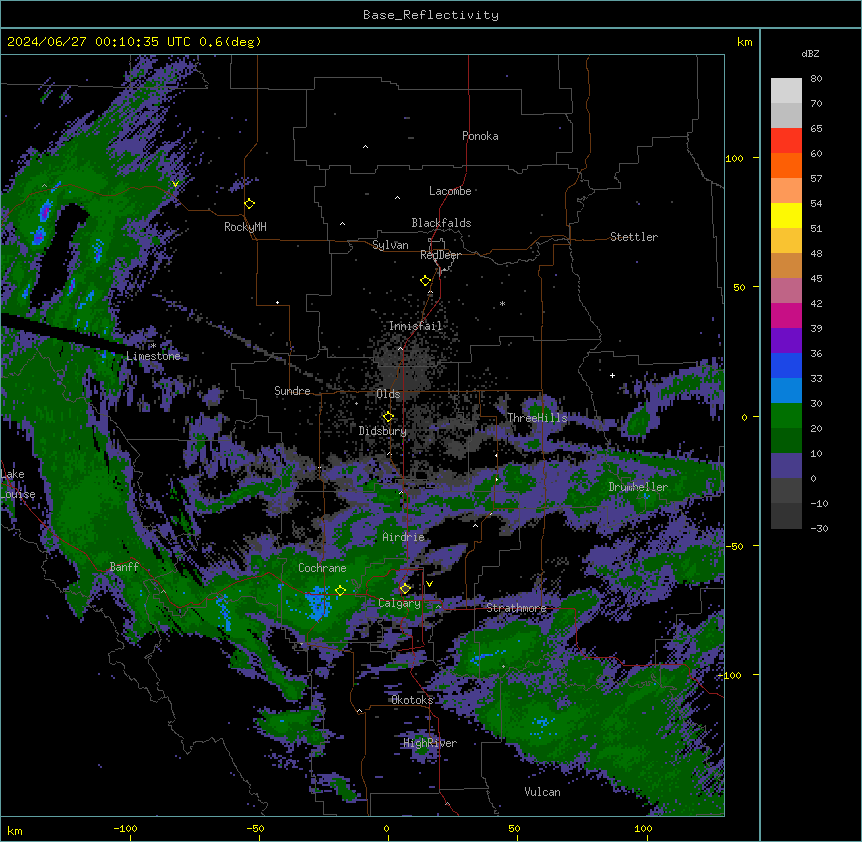Click the Stettler town label
Image resolution: width=862 pixels, height=842 pixels.
point(634,237)
